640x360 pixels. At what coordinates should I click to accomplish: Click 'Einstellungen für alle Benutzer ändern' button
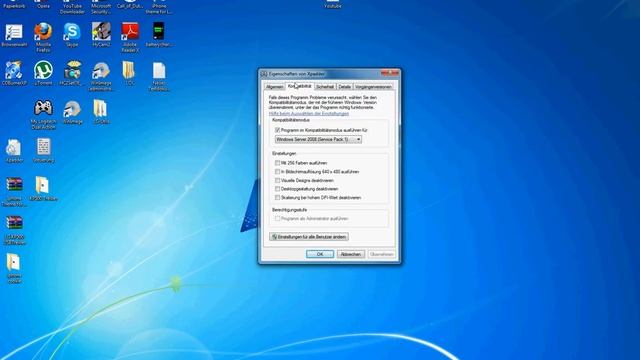[x=309, y=237]
